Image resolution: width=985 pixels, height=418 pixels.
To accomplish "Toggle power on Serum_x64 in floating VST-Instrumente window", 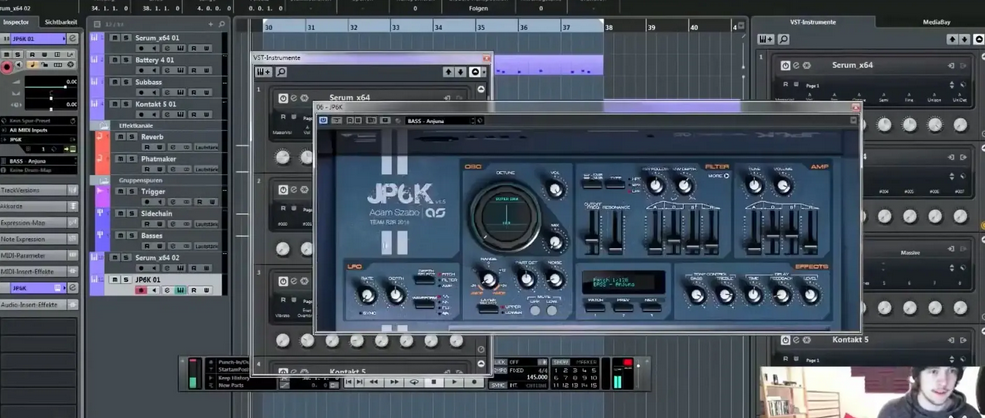I will [283, 98].
